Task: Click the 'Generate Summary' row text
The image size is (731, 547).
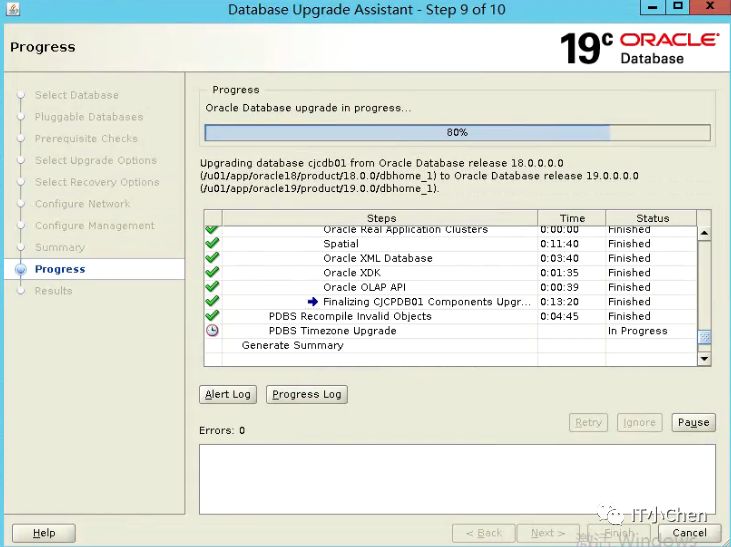Action: click(x=292, y=345)
